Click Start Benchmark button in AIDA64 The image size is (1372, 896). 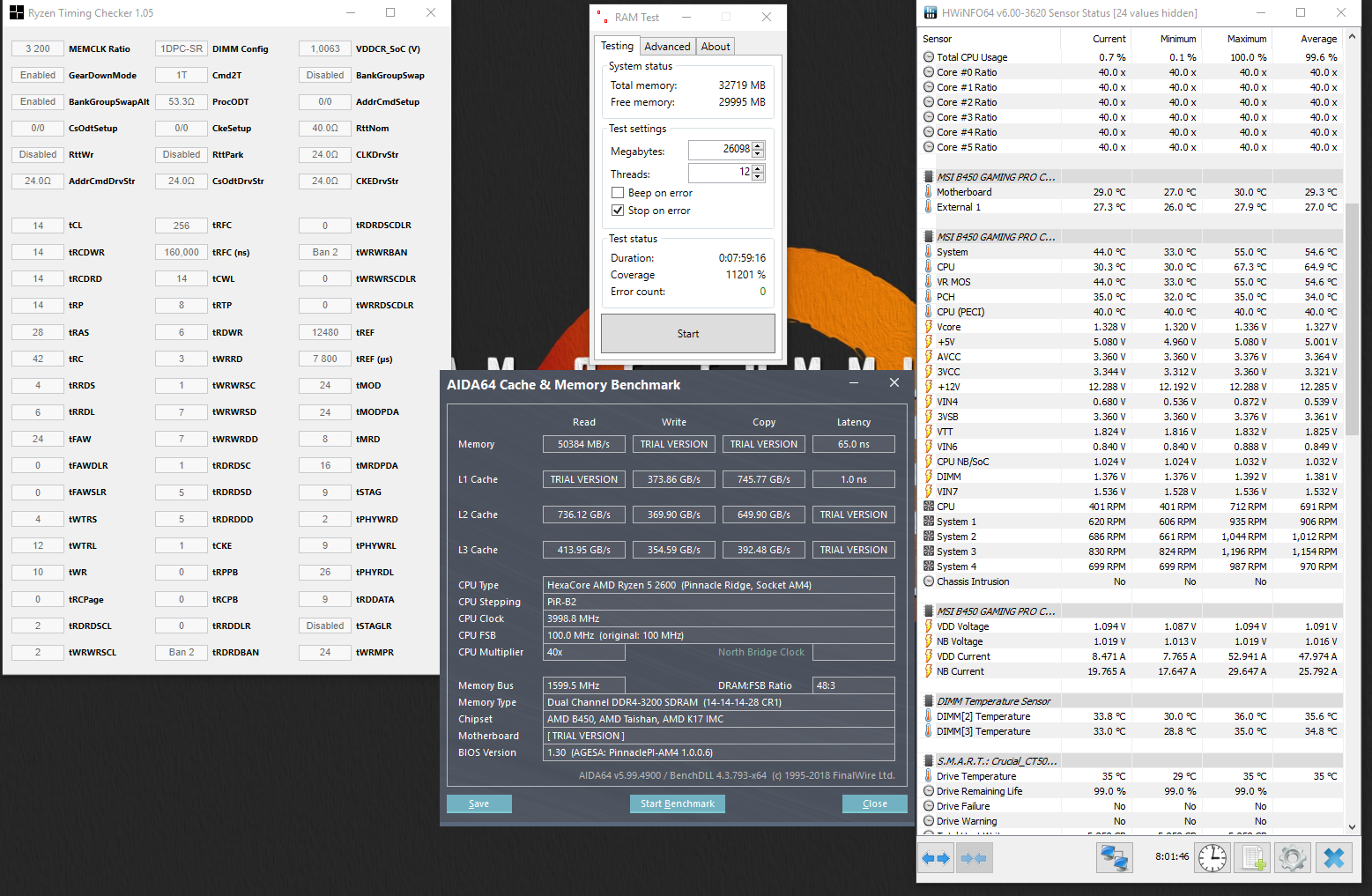(678, 803)
